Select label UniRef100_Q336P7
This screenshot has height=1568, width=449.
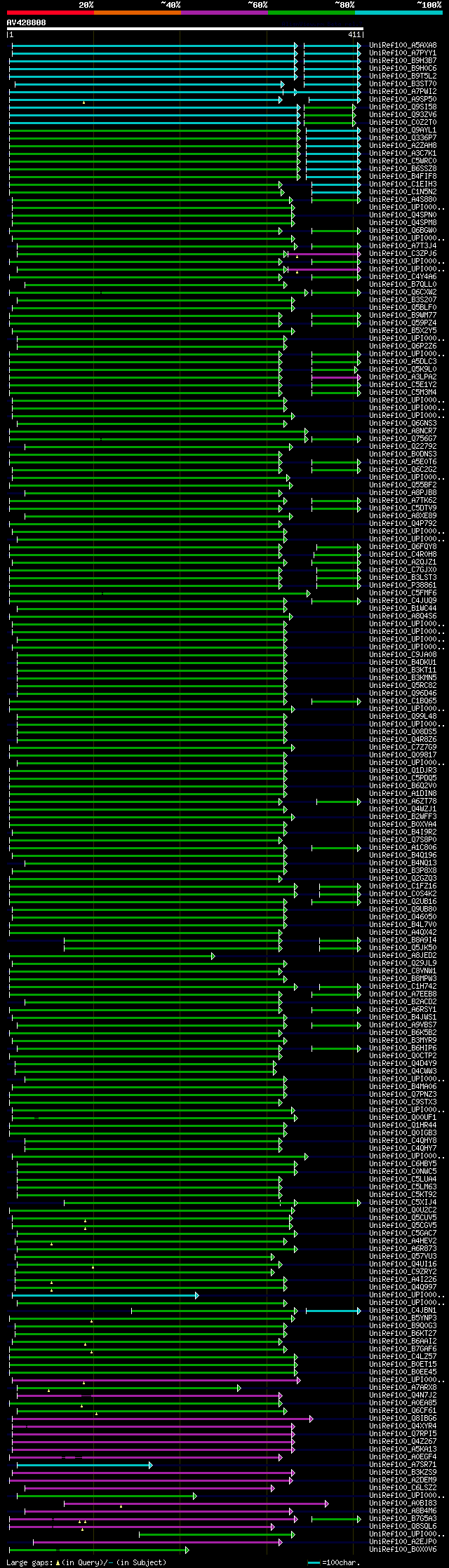(403, 137)
